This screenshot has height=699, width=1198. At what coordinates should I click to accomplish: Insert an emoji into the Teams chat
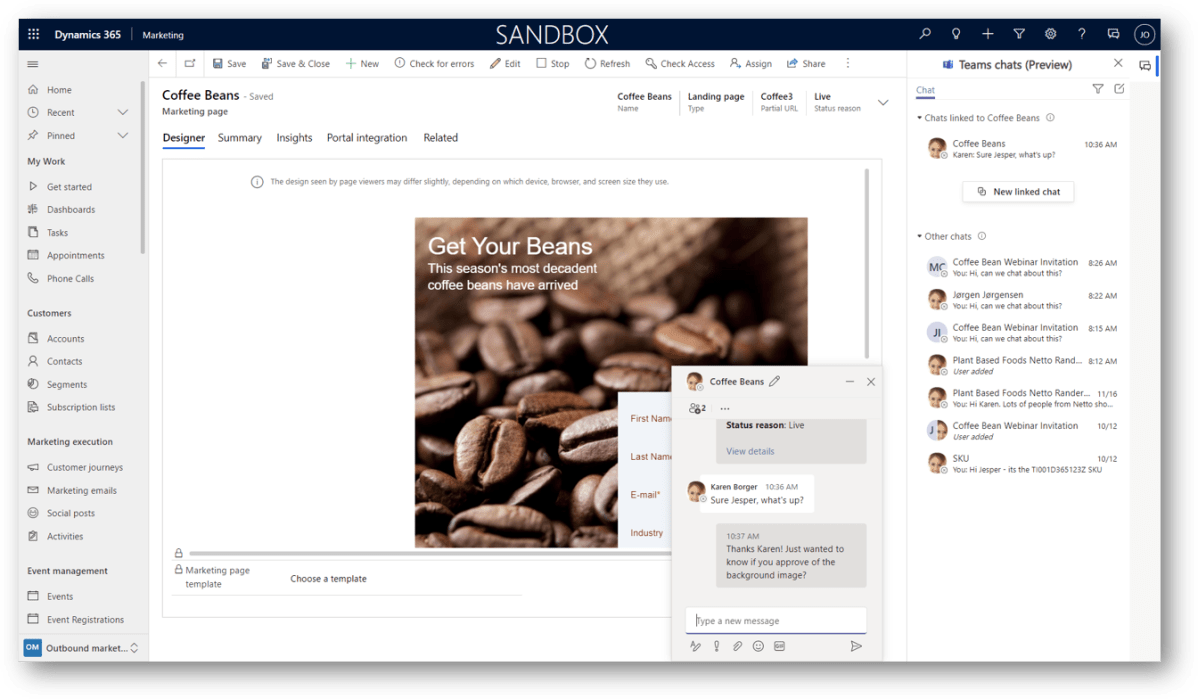coord(758,646)
